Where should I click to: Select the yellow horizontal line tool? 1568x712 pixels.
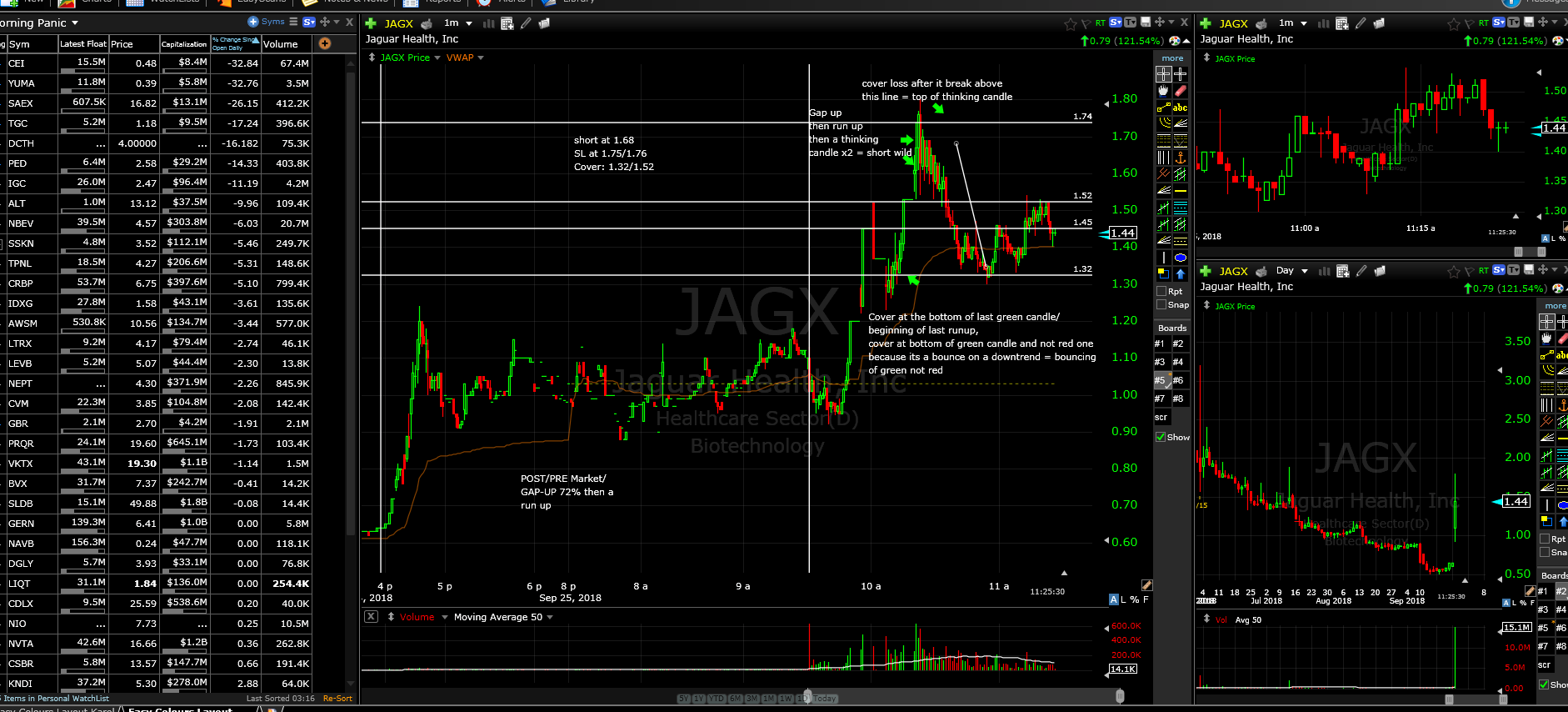pyautogui.click(x=1181, y=191)
